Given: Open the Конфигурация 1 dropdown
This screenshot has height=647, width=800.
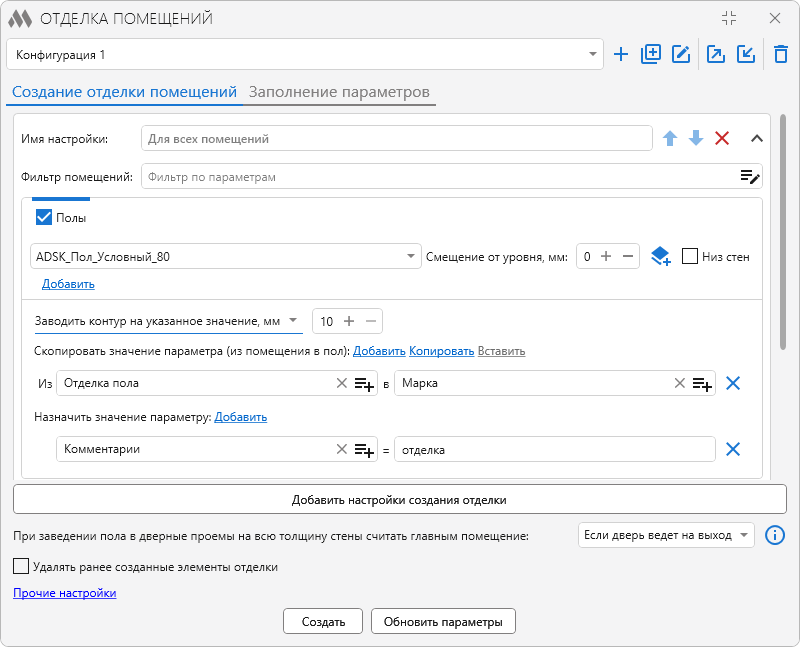Looking at the screenshot, I should coord(305,54).
